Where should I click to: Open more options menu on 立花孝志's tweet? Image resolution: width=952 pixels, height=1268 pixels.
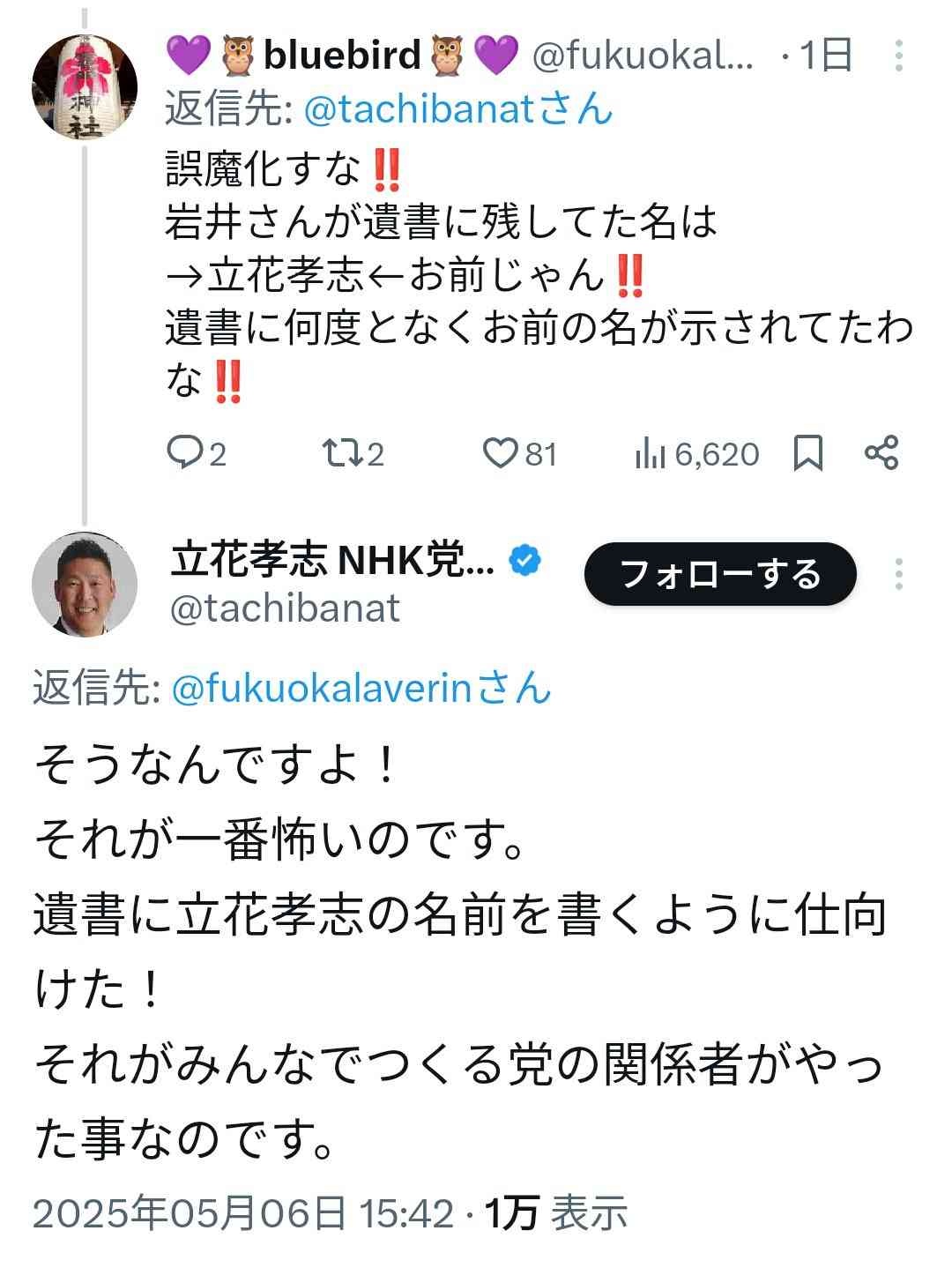point(898,575)
